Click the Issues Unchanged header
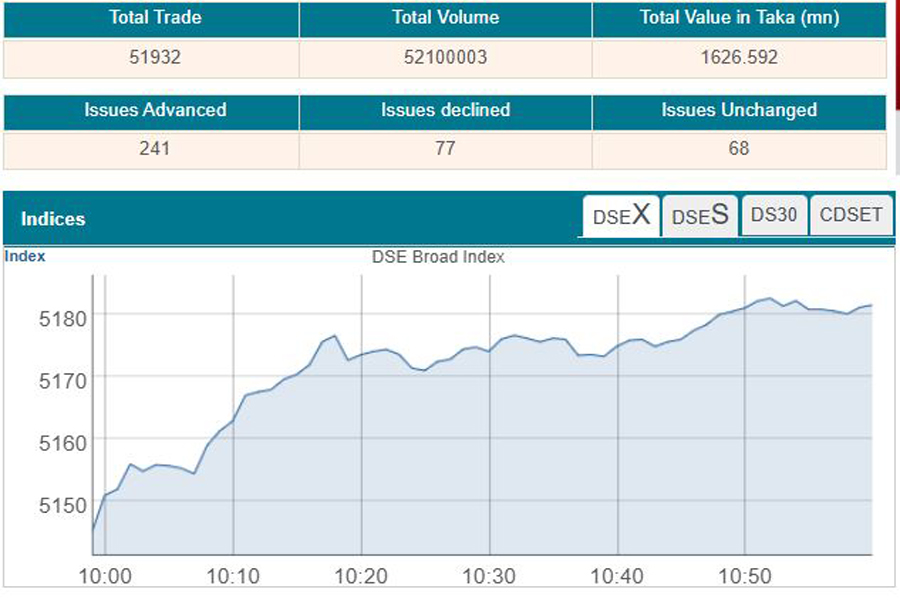The height and width of the screenshot is (600, 900). 739,110
